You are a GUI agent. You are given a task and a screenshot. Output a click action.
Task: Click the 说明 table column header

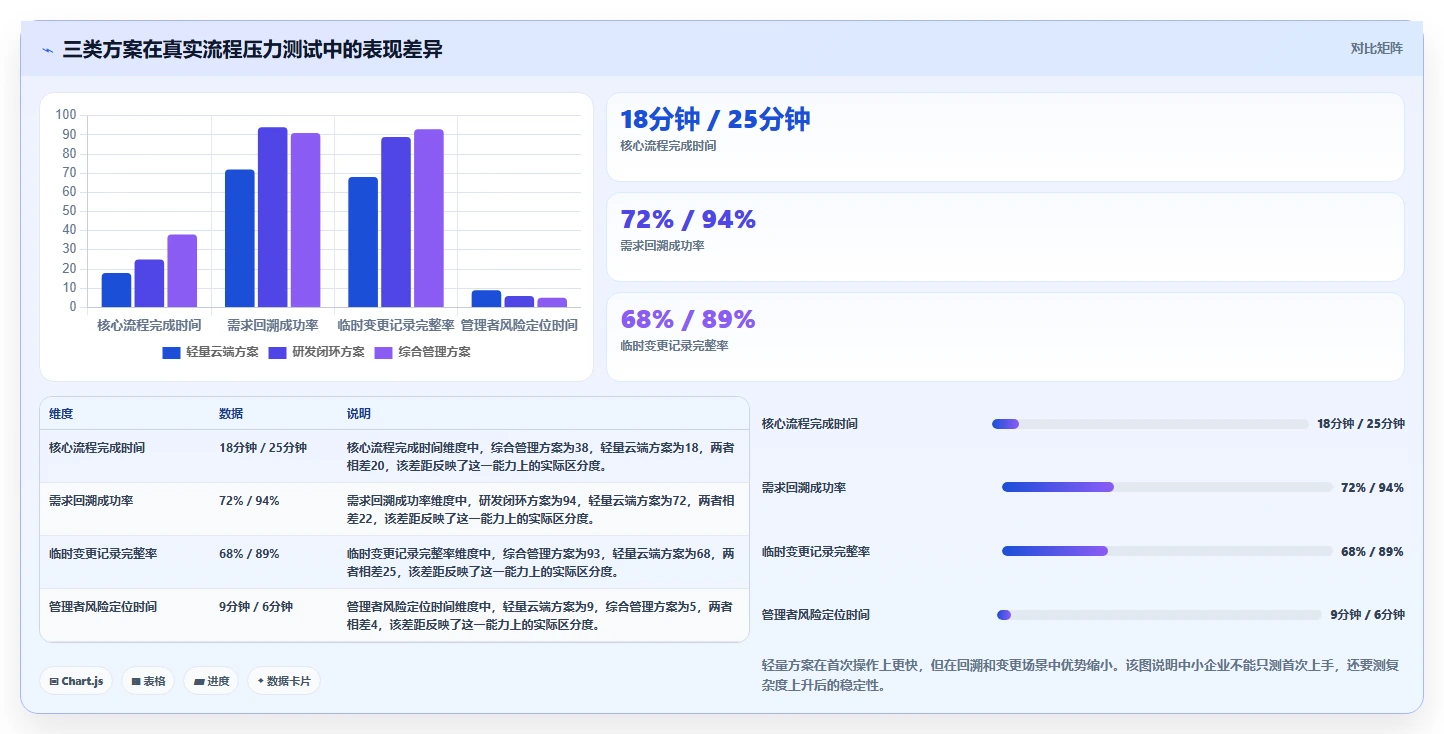(x=359, y=414)
